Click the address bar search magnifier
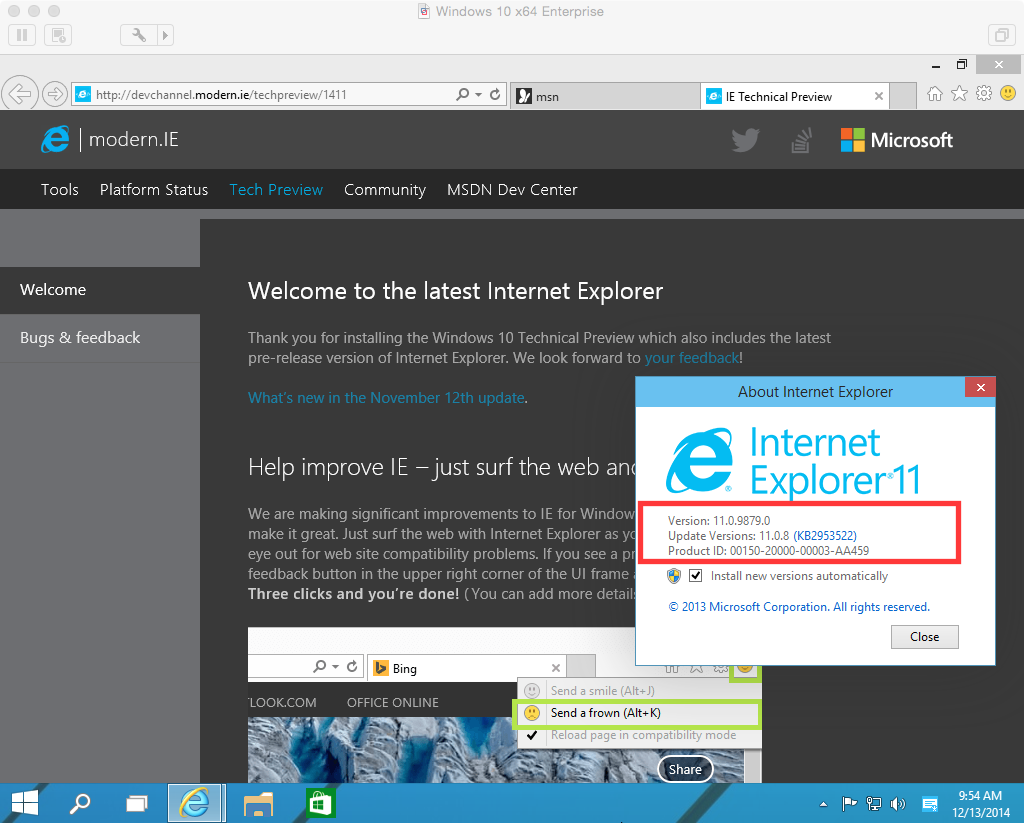This screenshot has width=1024, height=823. 462,95
